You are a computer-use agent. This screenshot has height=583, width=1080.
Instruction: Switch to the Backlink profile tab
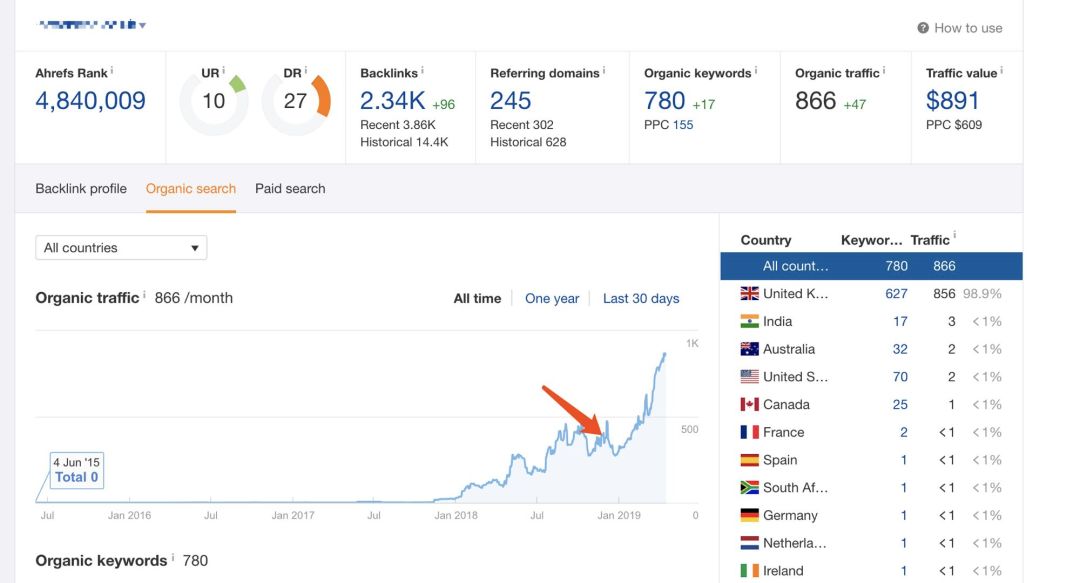(x=81, y=189)
